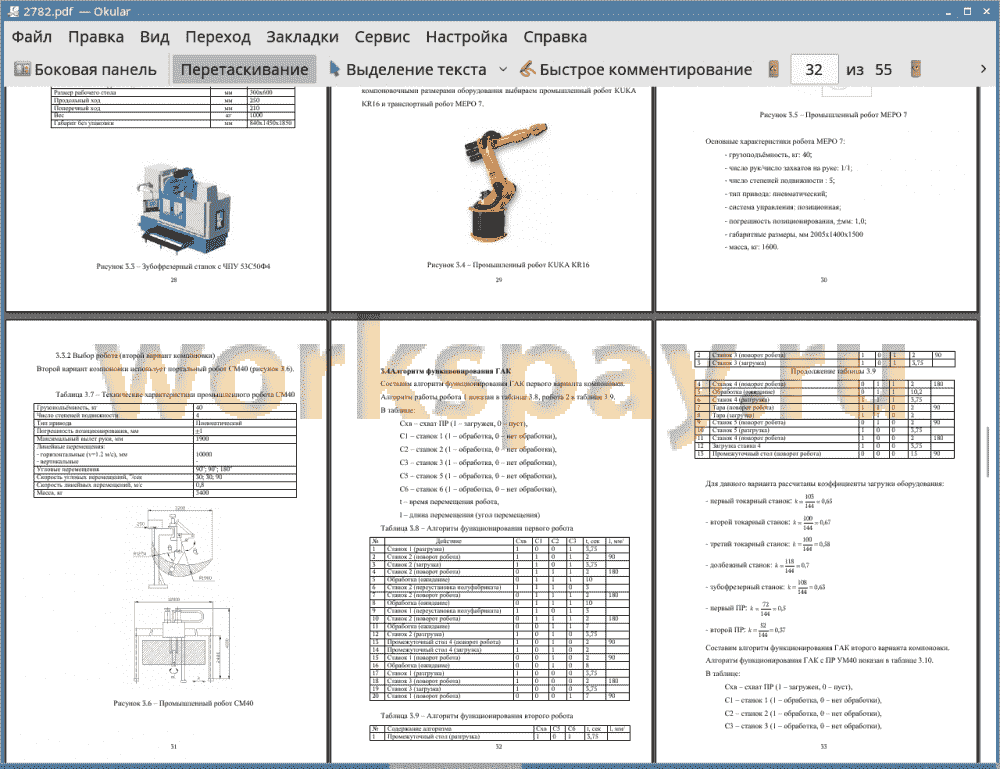Go to next page using arrow icon

(x=916, y=70)
